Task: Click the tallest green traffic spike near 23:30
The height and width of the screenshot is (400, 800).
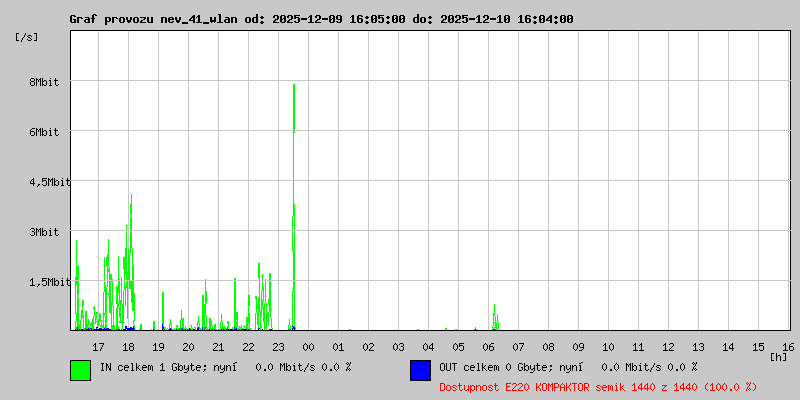Action: [294, 207]
